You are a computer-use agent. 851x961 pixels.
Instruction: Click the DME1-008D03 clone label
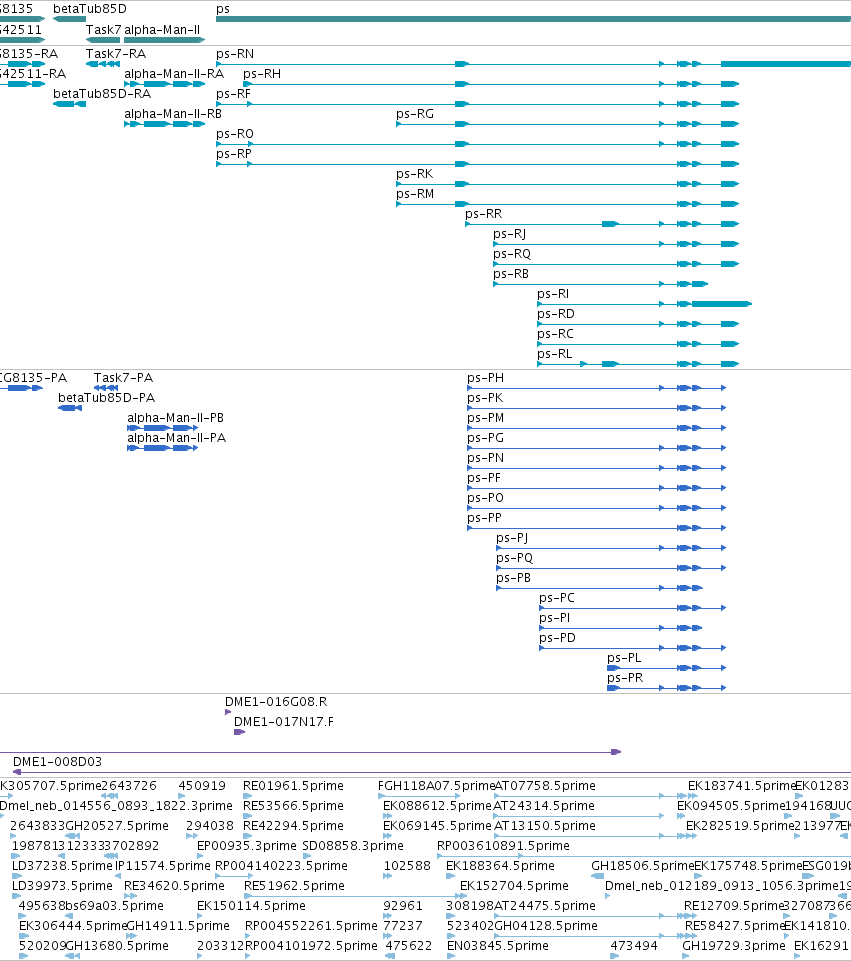[x=58, y=762]
